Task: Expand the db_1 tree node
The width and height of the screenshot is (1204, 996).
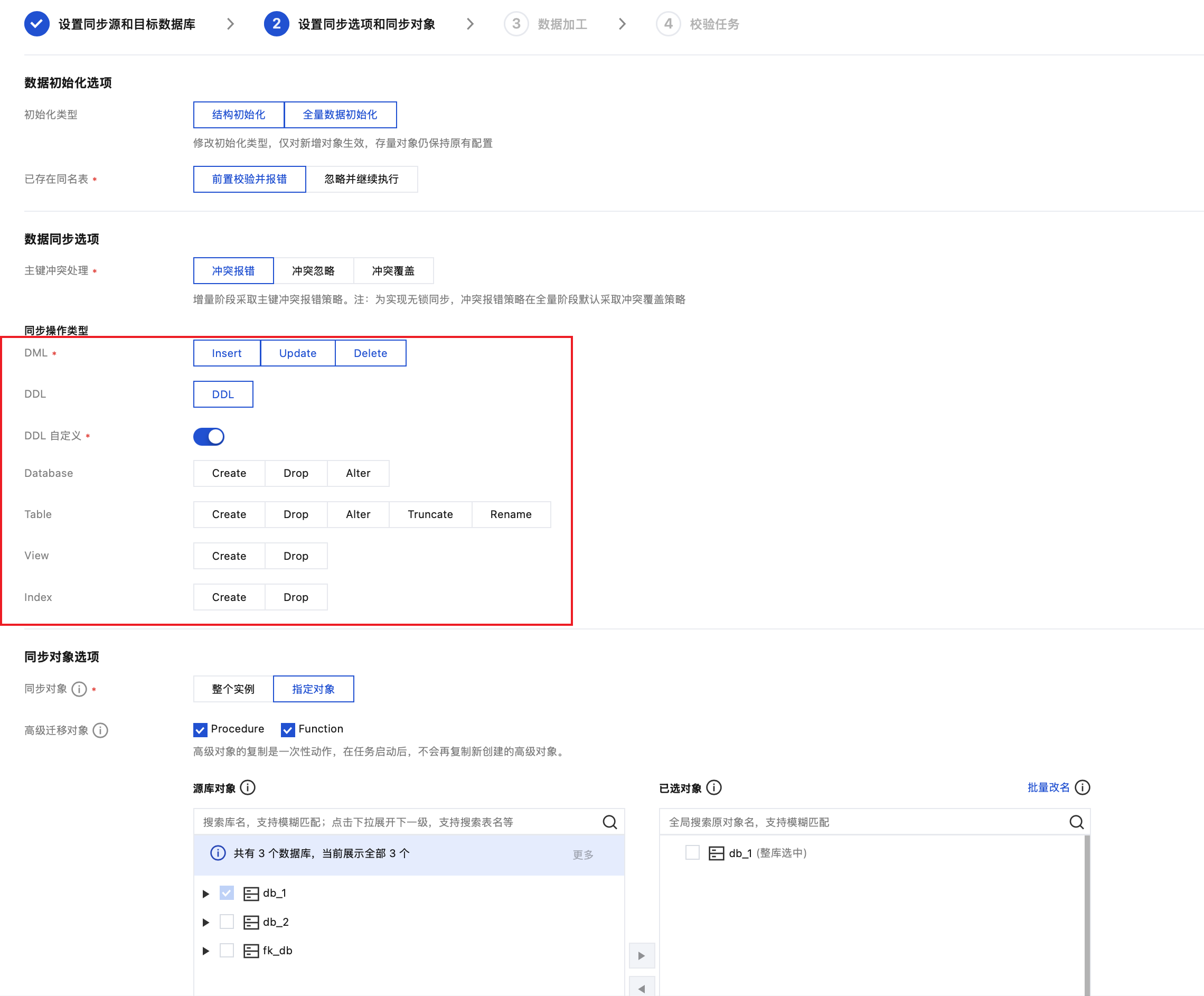Action: point(206,894)
